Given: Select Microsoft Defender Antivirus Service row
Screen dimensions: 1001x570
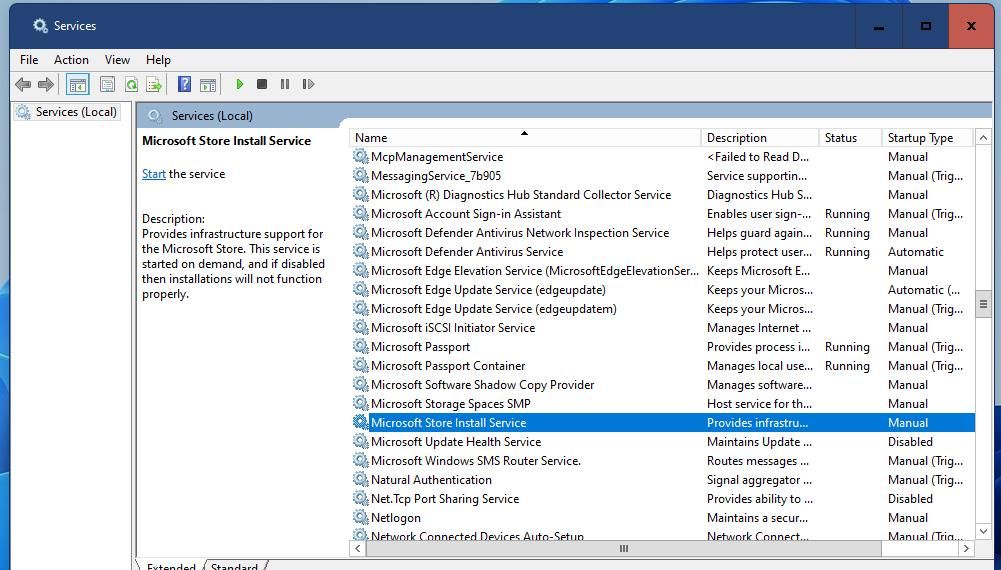Looking at the screenshot, I should pyautogui.click(x=662, y=251).
